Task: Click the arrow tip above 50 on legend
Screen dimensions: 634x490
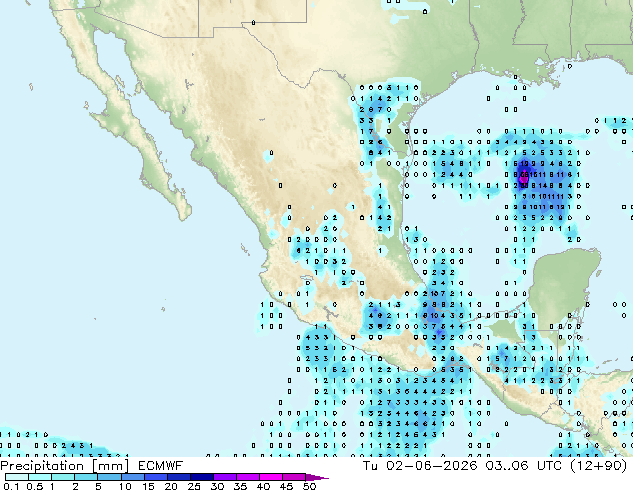Action: [x=317, y=477]
